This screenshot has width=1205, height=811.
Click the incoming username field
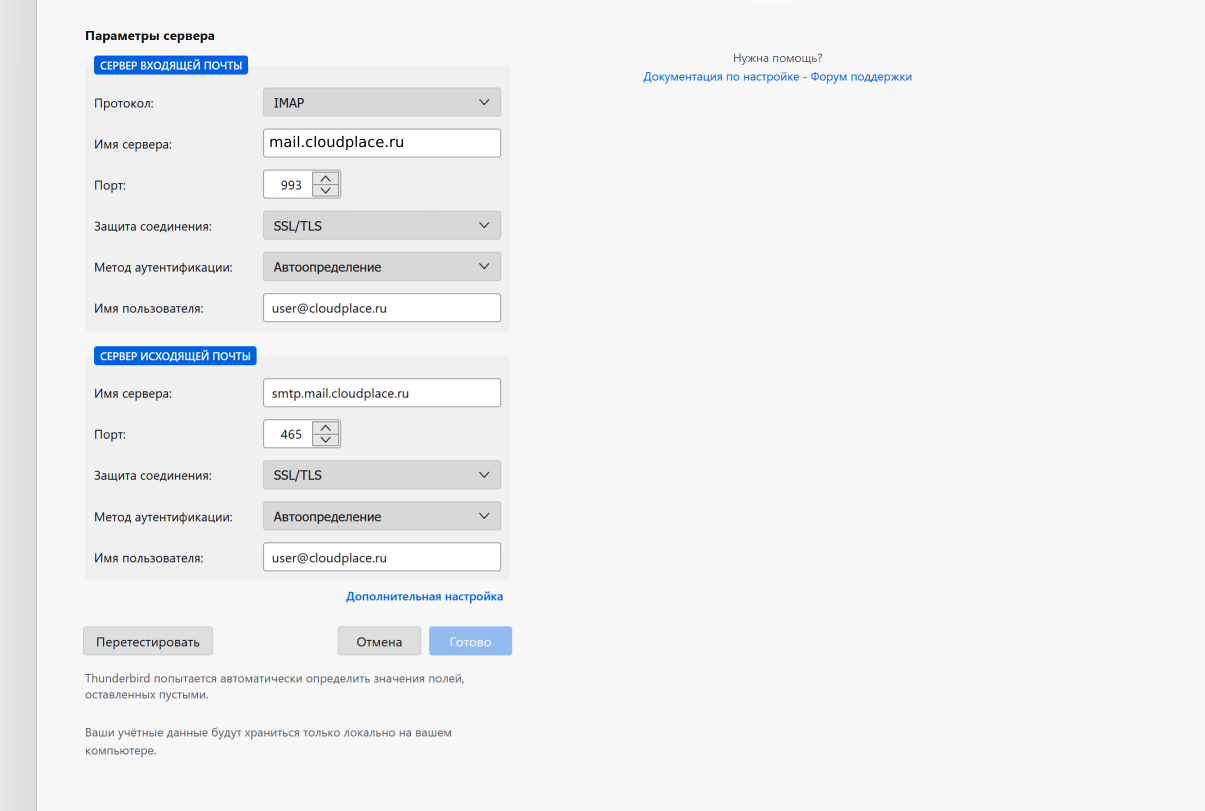click(381, 308)
